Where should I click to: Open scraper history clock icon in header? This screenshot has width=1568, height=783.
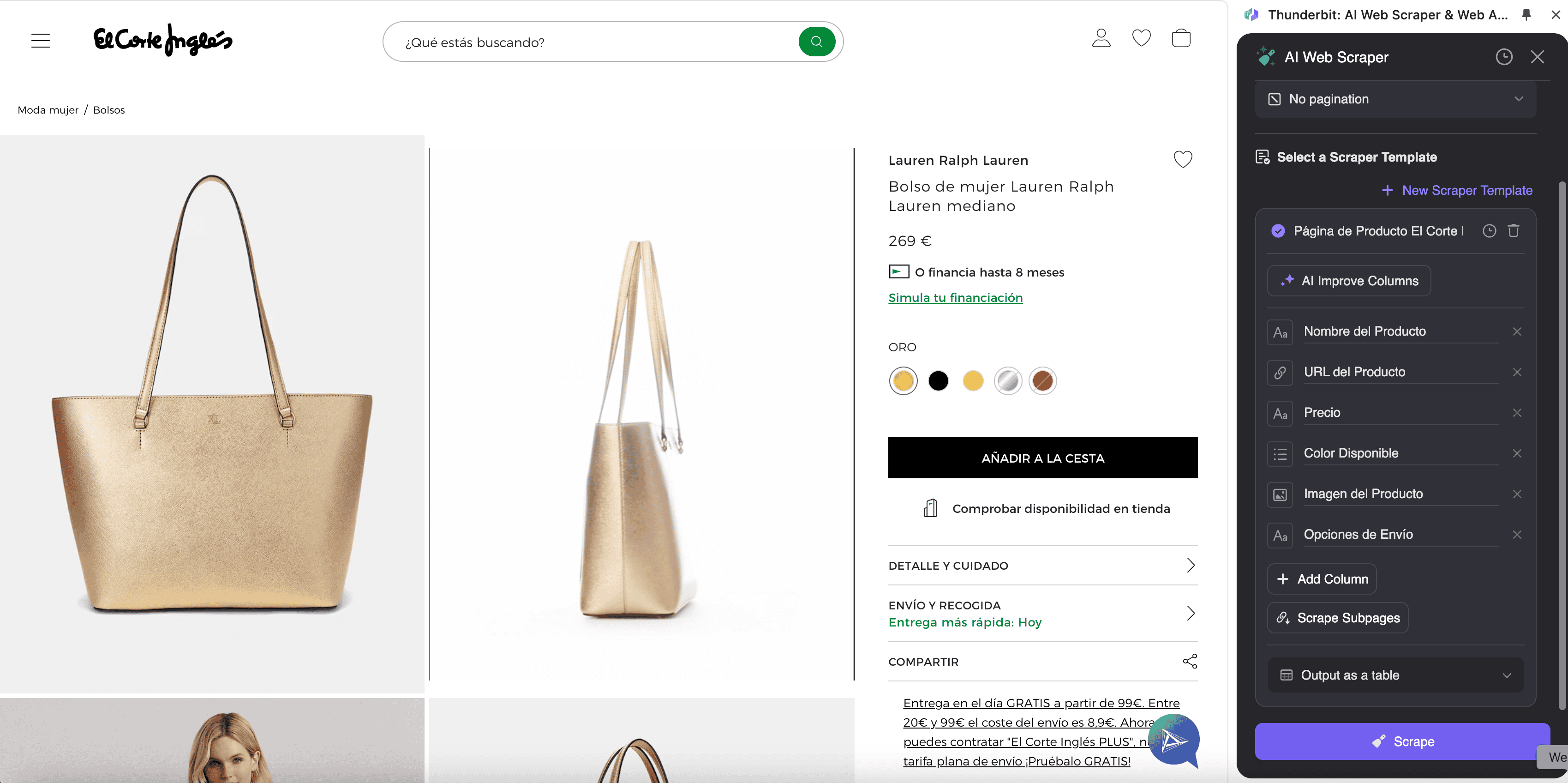(1503, 57)
